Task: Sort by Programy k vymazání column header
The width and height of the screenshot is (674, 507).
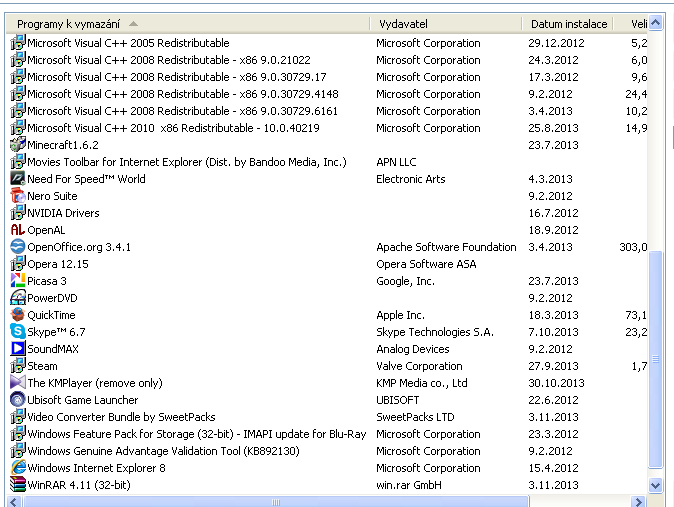Action: 188,24
